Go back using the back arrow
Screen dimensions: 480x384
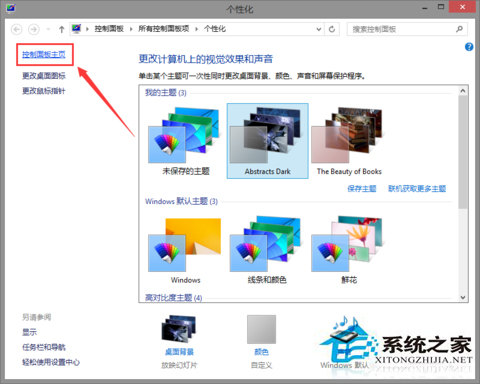click(16, 29)
